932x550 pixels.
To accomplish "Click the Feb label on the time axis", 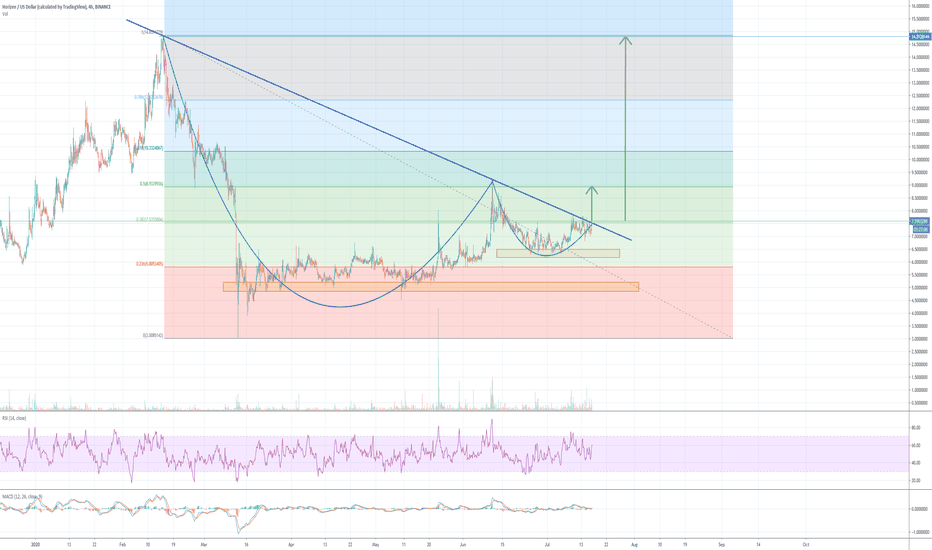I will tap(123, 544).
